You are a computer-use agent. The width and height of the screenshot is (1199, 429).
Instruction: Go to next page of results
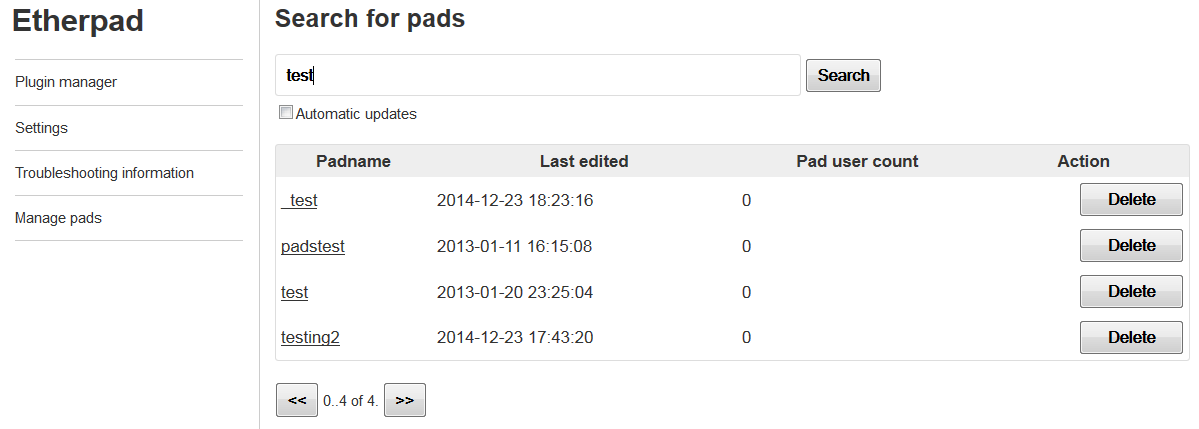click(404, 400)
